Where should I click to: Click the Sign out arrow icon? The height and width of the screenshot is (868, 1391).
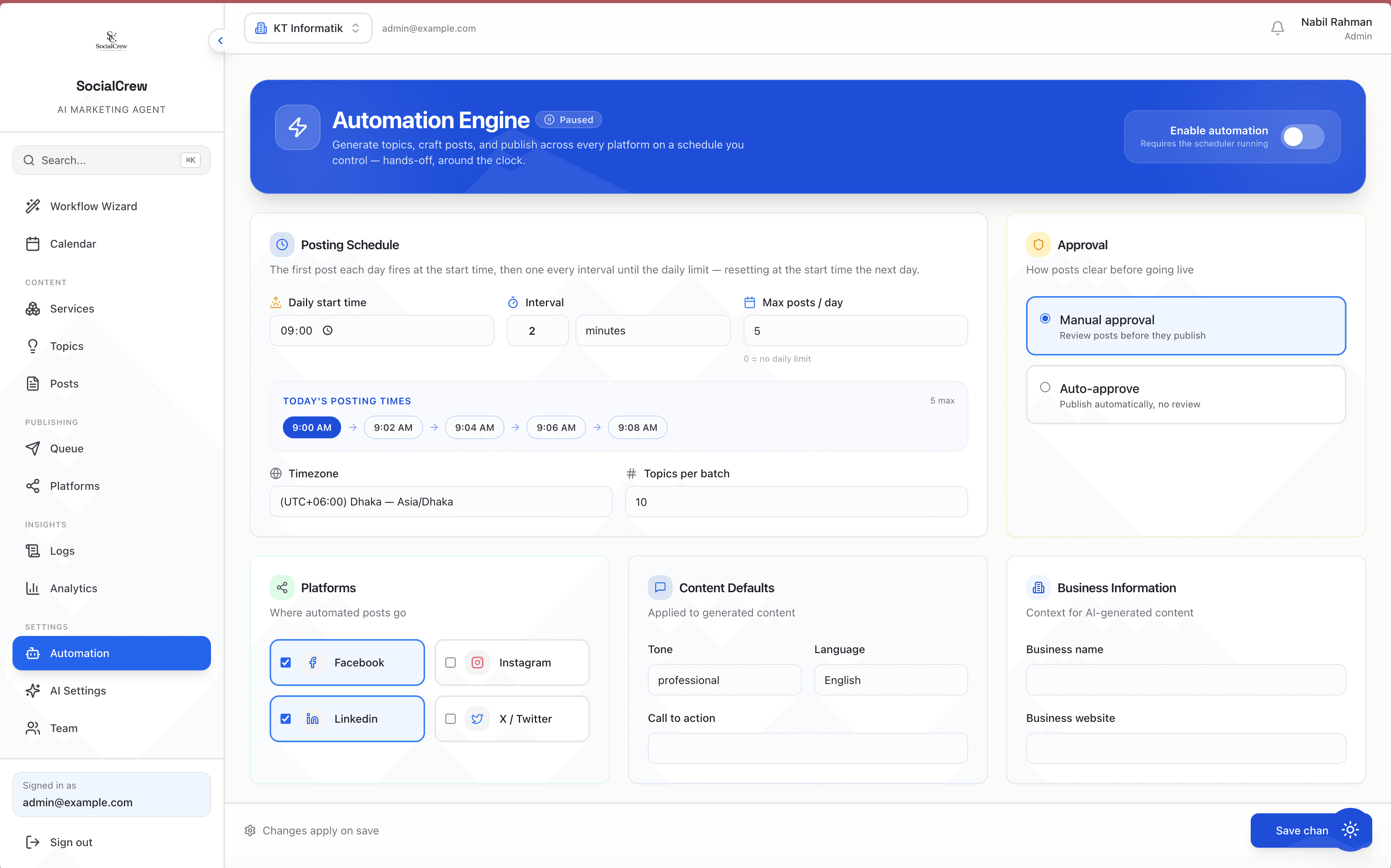(33, 842)
